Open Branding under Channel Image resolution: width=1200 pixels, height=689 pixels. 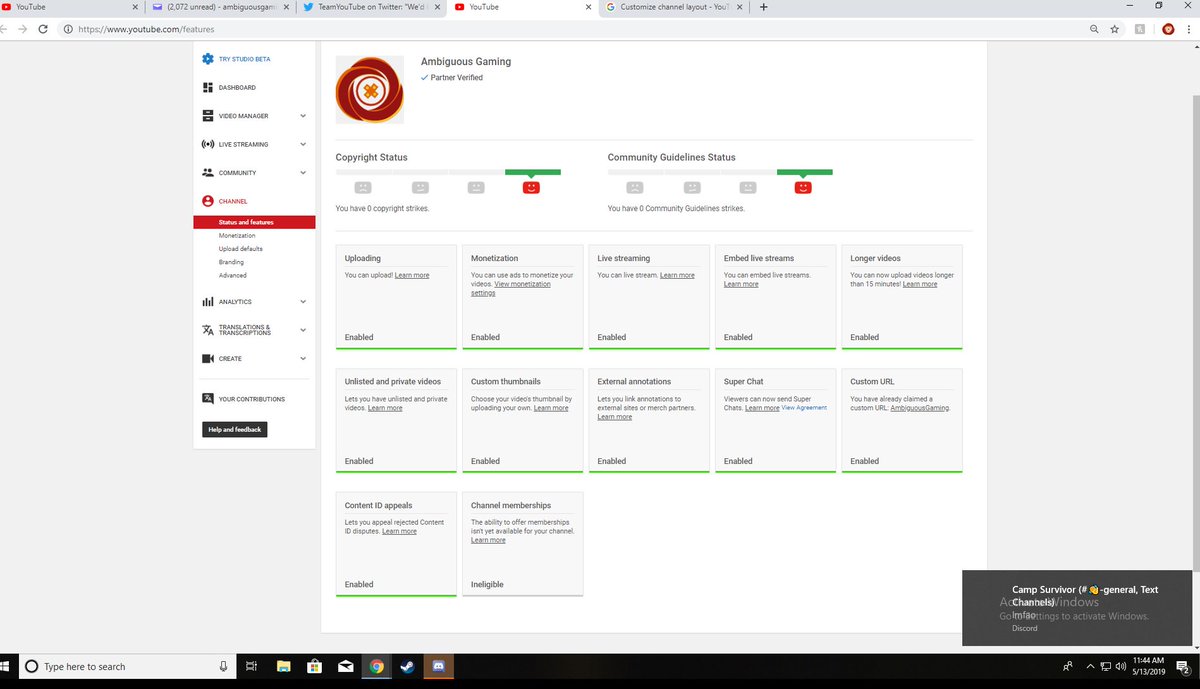[x=231, y=262]
